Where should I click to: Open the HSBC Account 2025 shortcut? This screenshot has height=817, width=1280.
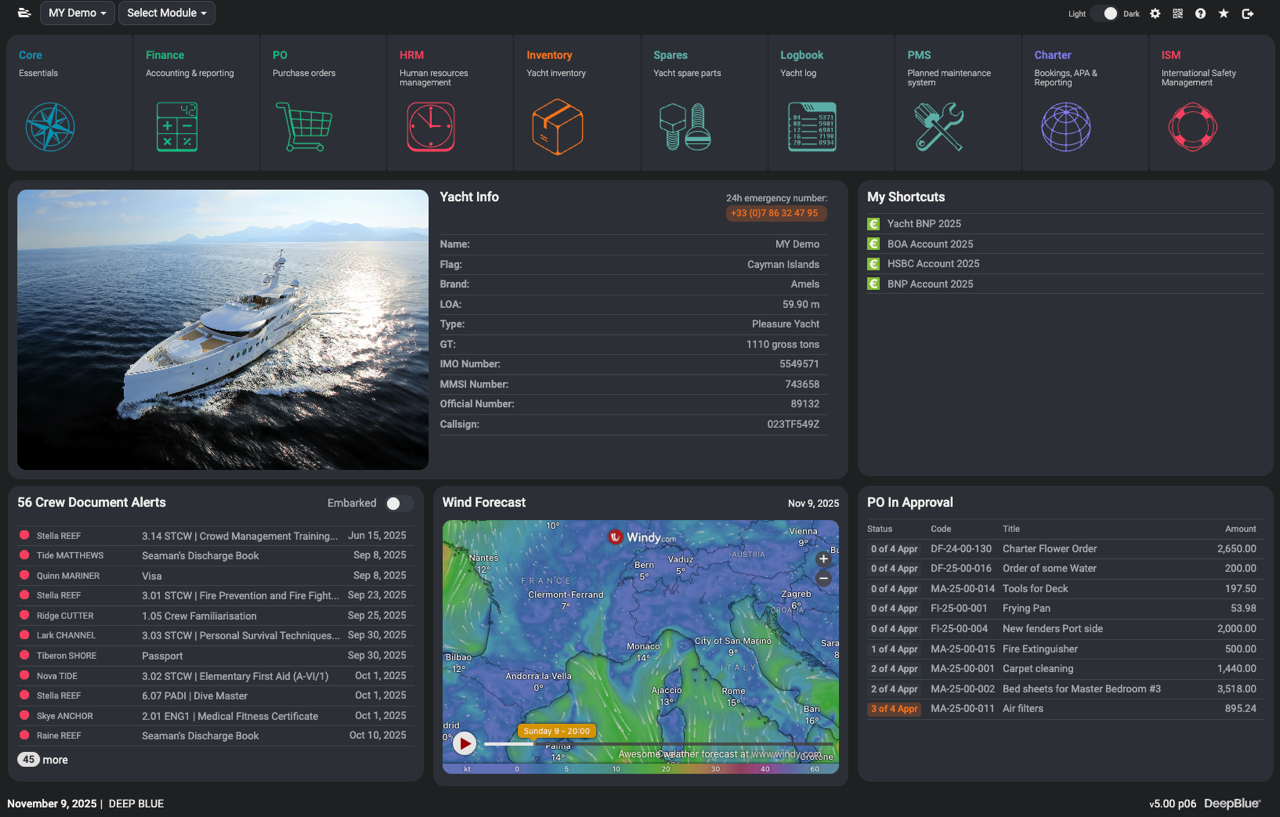(933, 264)
